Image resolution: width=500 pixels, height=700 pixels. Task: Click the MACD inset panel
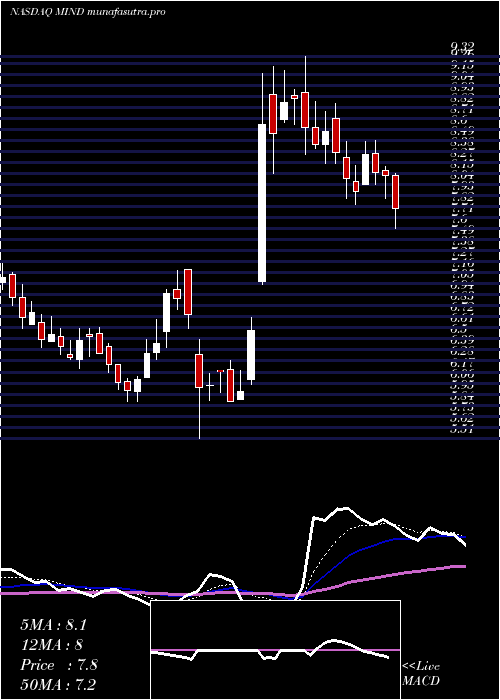[x=275, y=650]
